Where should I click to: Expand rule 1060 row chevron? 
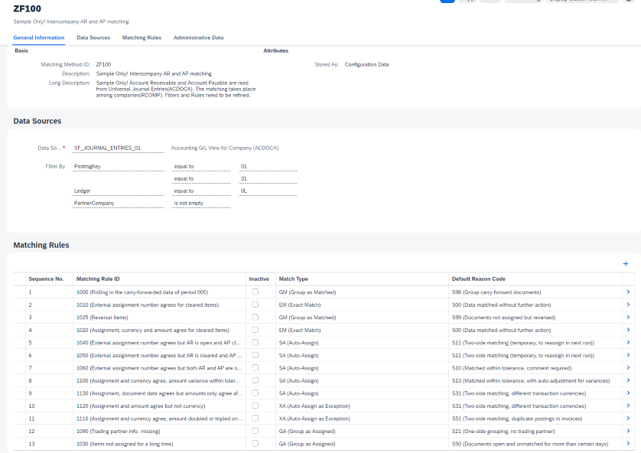point(628,368)
